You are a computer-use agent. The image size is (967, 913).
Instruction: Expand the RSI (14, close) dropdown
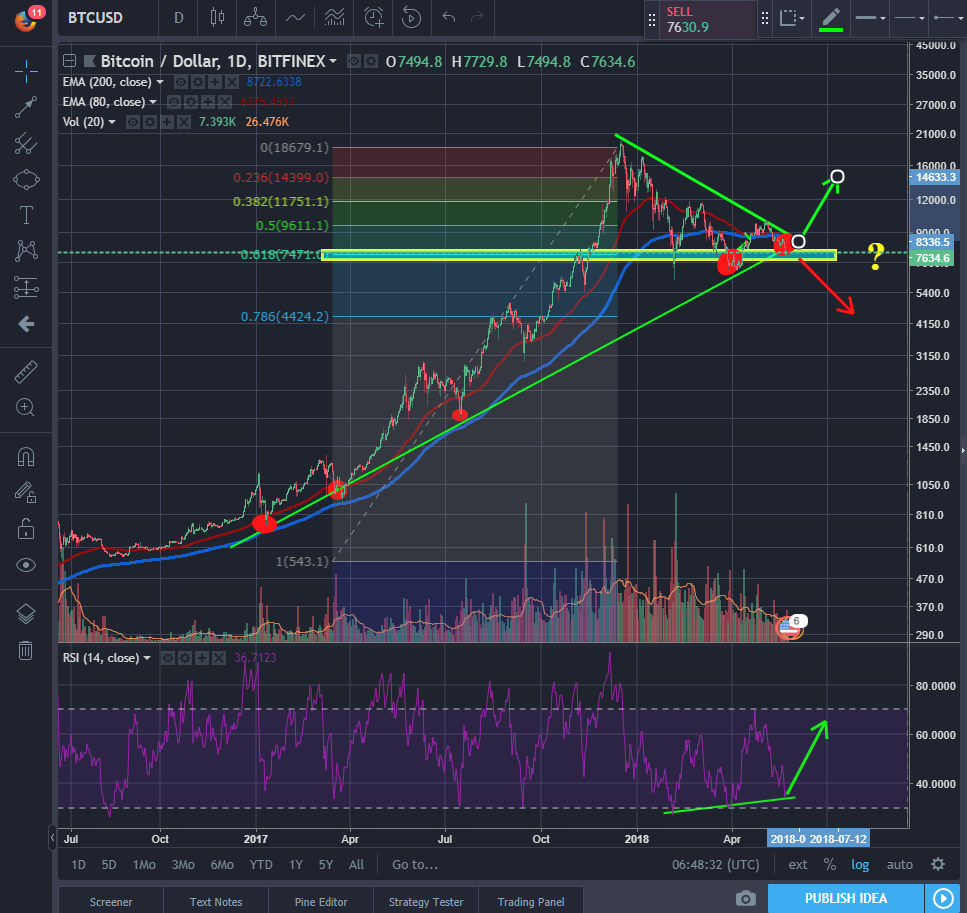[x=147, y=658]
